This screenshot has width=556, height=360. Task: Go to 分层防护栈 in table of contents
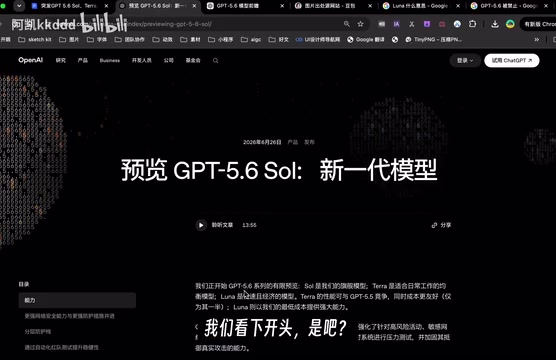pyautogui.click(x=38, y=332)
